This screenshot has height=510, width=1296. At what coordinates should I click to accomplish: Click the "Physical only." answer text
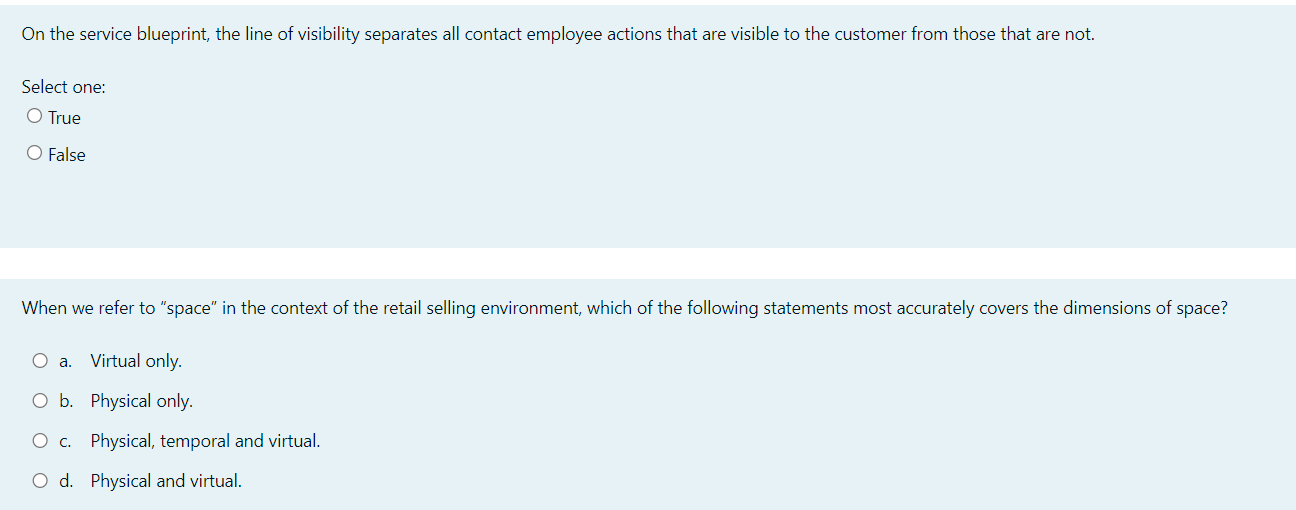(x=141, y=401)
